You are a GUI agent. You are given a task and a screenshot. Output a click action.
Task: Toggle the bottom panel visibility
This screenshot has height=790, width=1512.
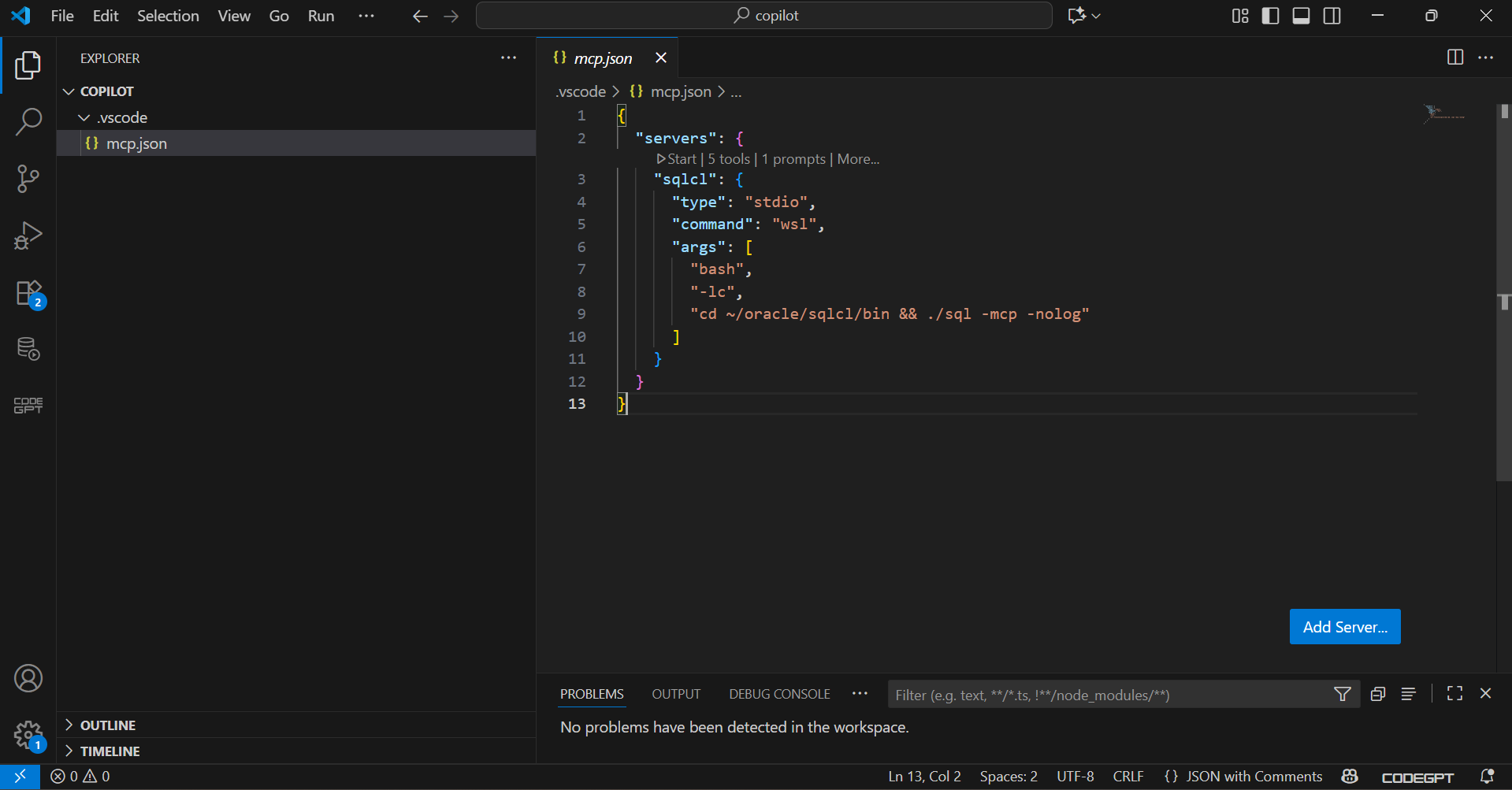tap(1301, 16)
